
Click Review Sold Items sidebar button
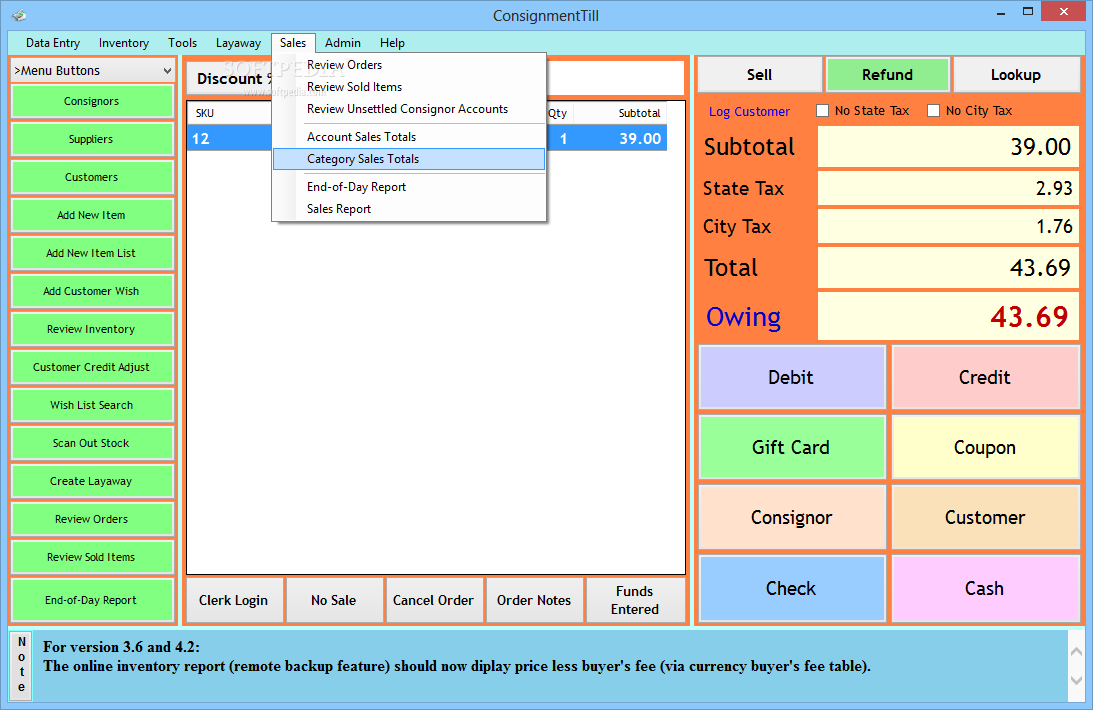[x=92, y=557]
